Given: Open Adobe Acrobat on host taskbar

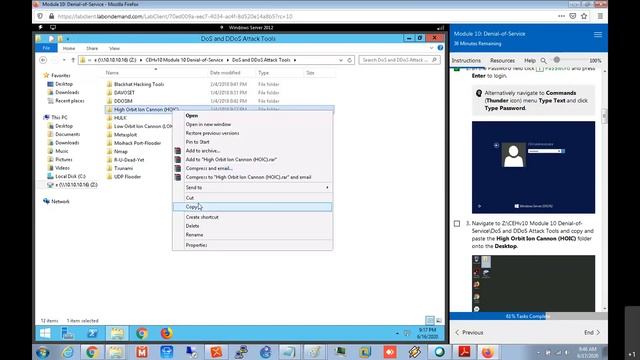Looking at the screenshot, I should coord(464,352).
